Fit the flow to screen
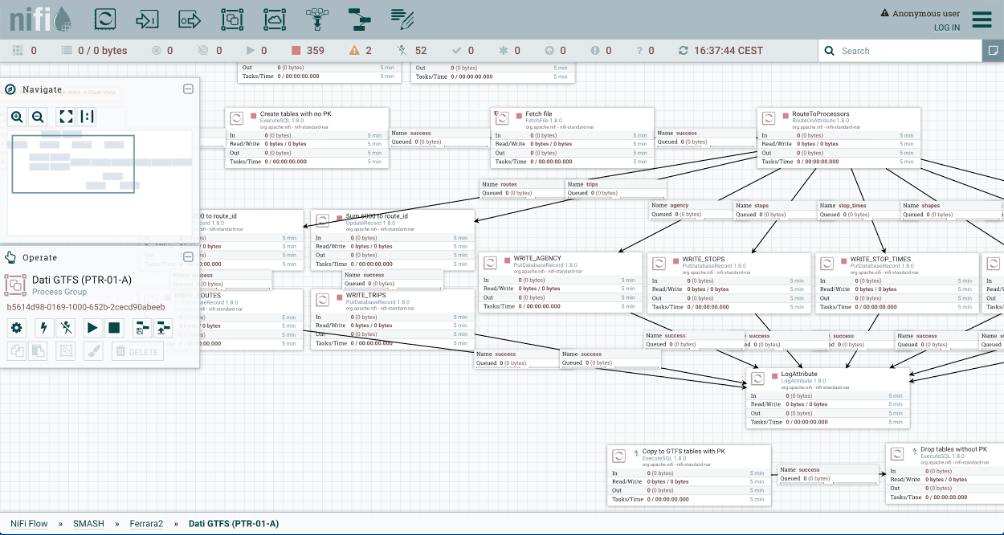The image size is (1004, 535). point(66,116)
